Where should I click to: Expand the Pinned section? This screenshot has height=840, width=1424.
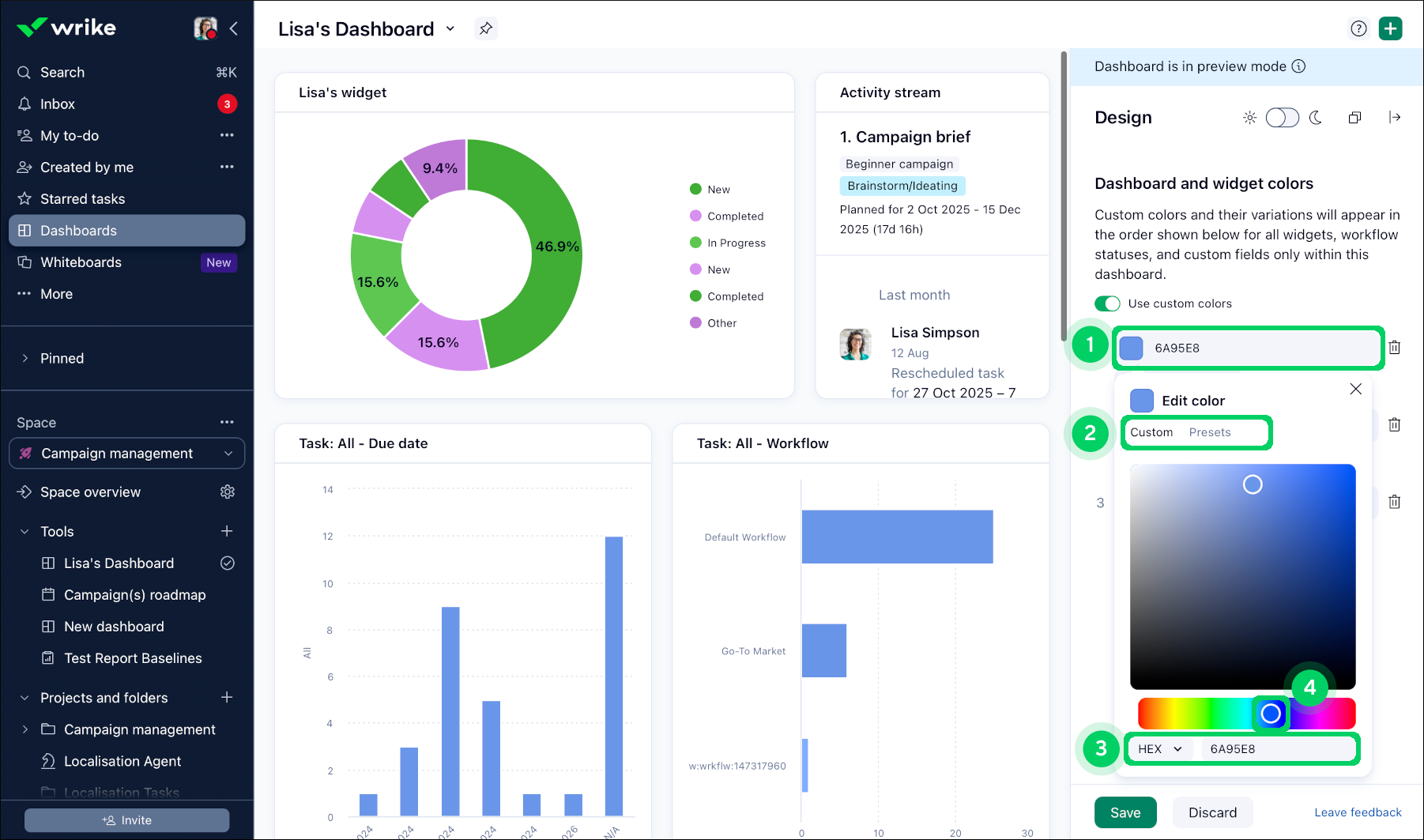pyautogui.click(x=25, y=359)
